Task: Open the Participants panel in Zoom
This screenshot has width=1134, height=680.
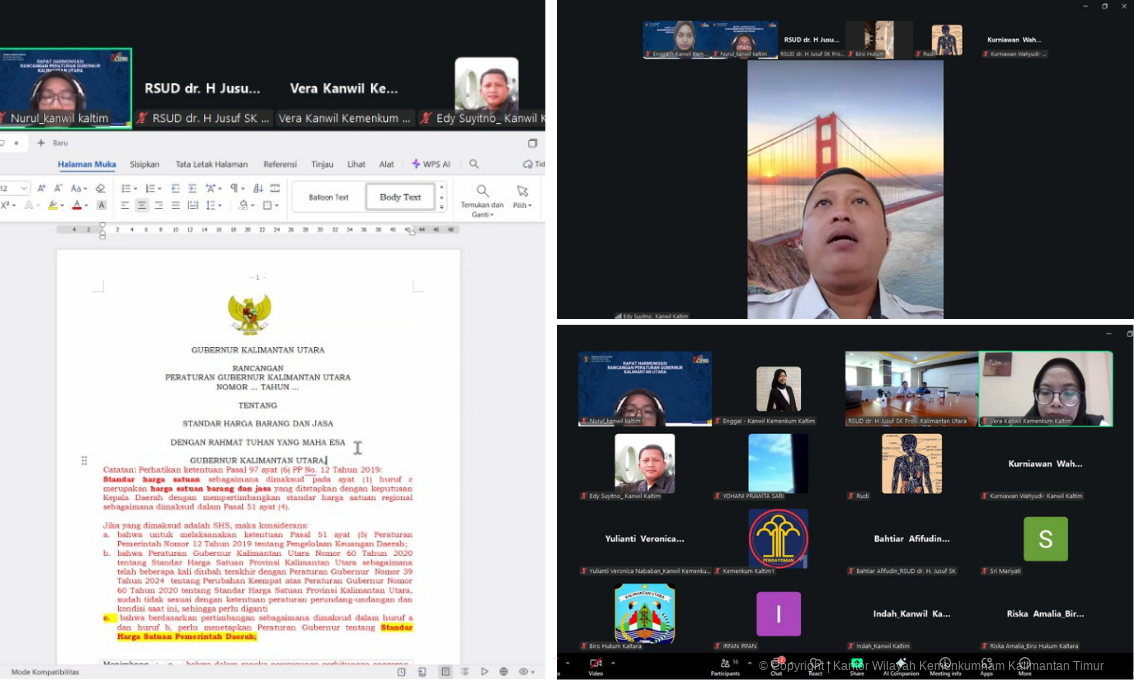Action: click(x=725, y=664)
